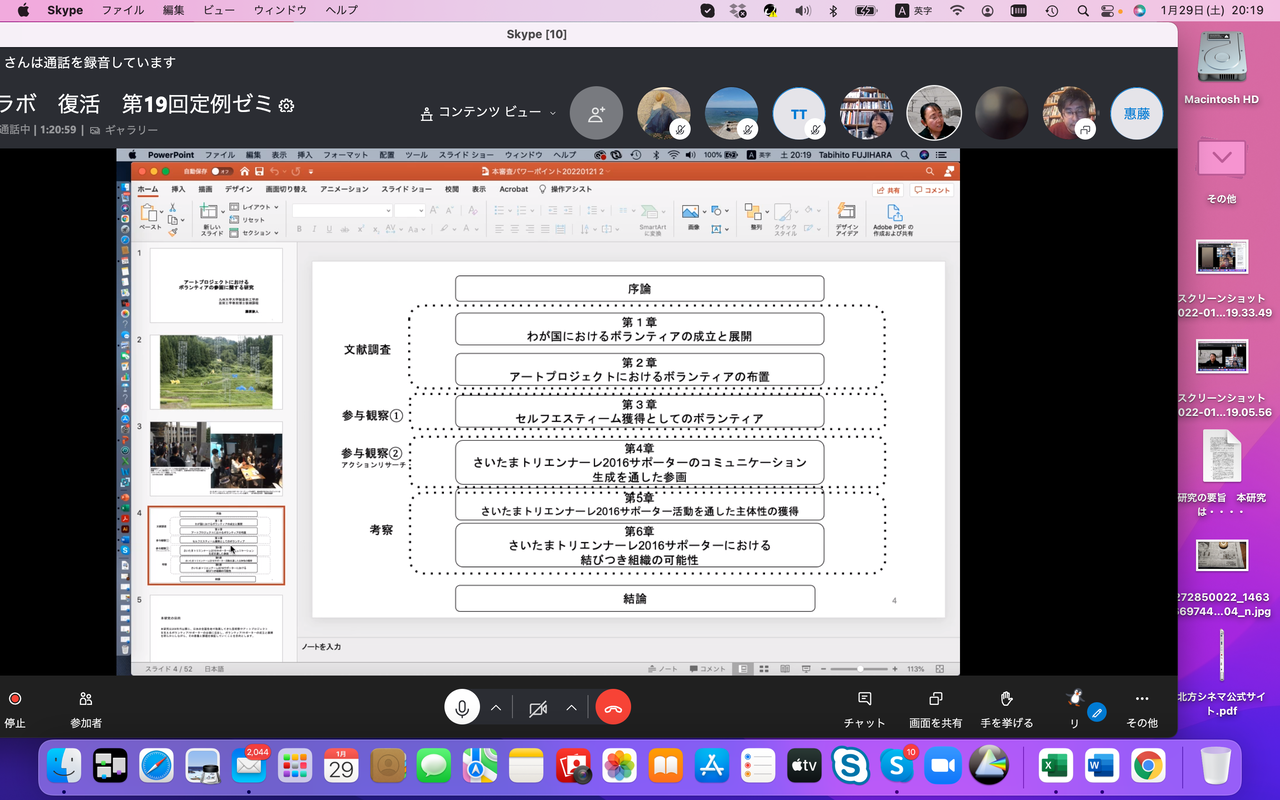The width and height of the screenshot is (1280, 800).
Task: Click the red end call button
Action: (x=613, y=708)
